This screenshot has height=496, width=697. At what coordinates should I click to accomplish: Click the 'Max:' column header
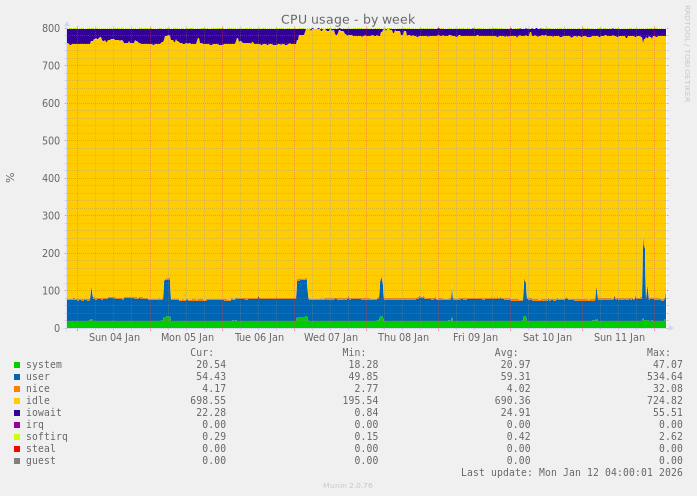(658, 353)
